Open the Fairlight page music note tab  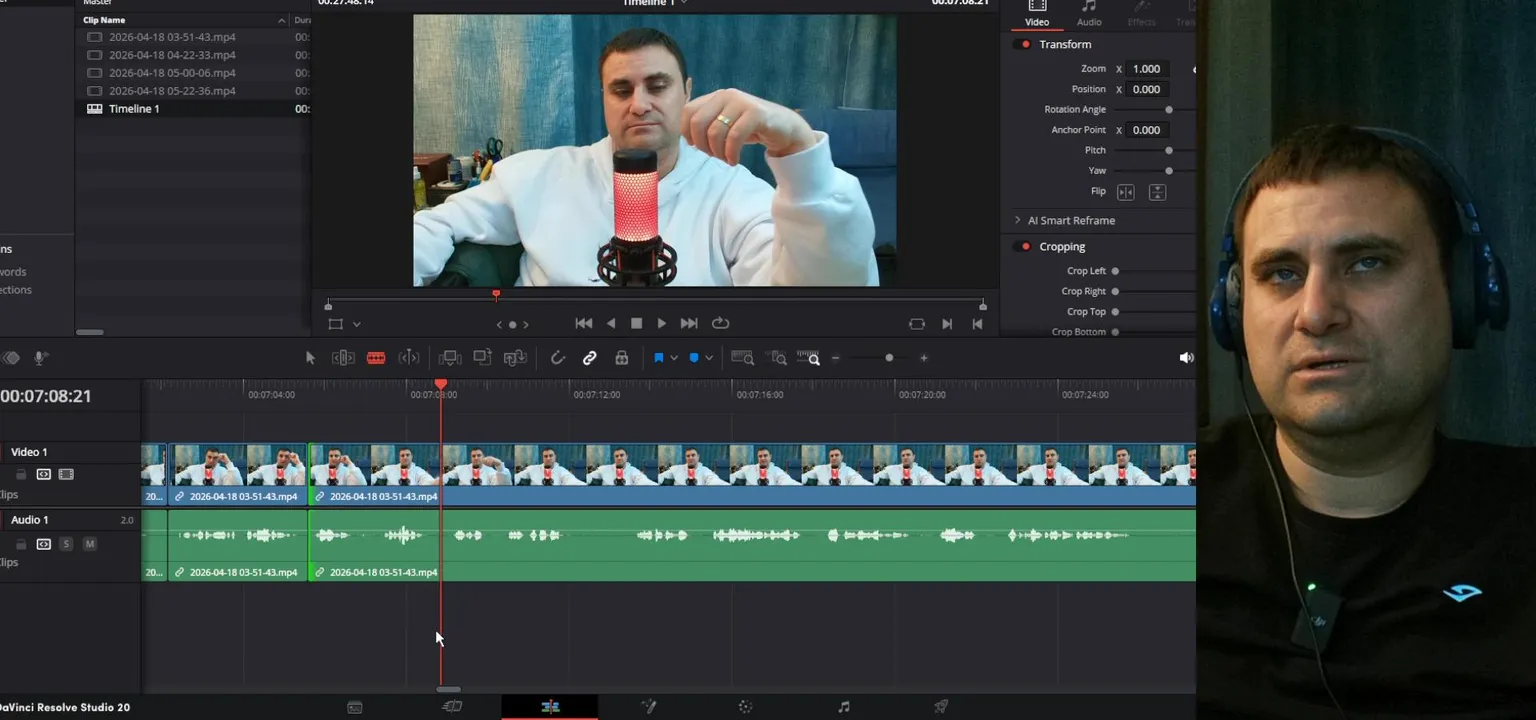[843, 707]
